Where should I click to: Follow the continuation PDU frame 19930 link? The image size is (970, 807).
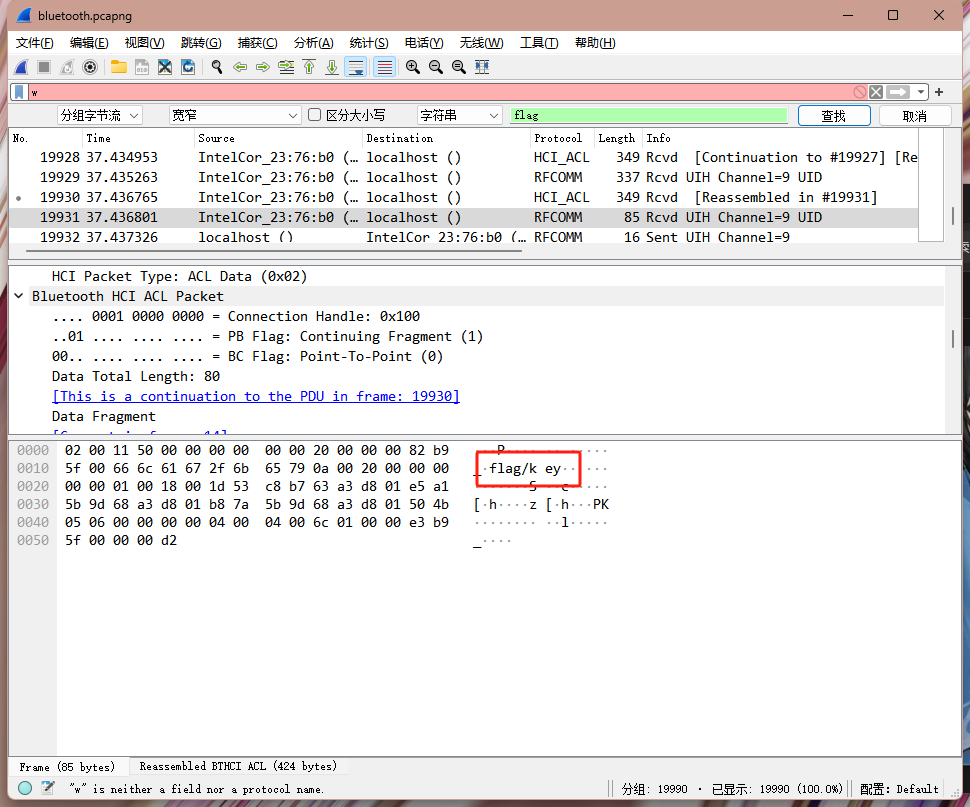click(x=255, y=396)
